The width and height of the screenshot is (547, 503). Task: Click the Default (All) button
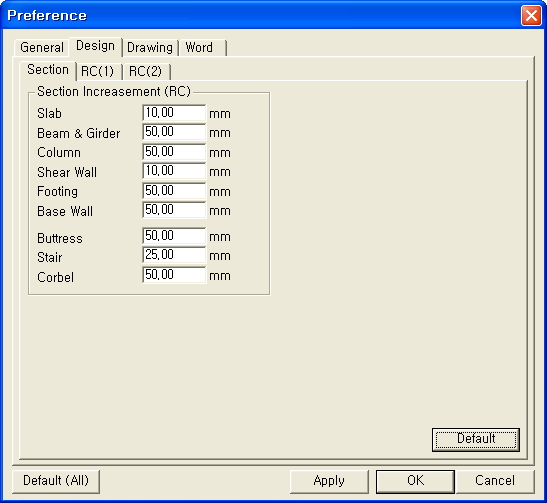point(56,481)
